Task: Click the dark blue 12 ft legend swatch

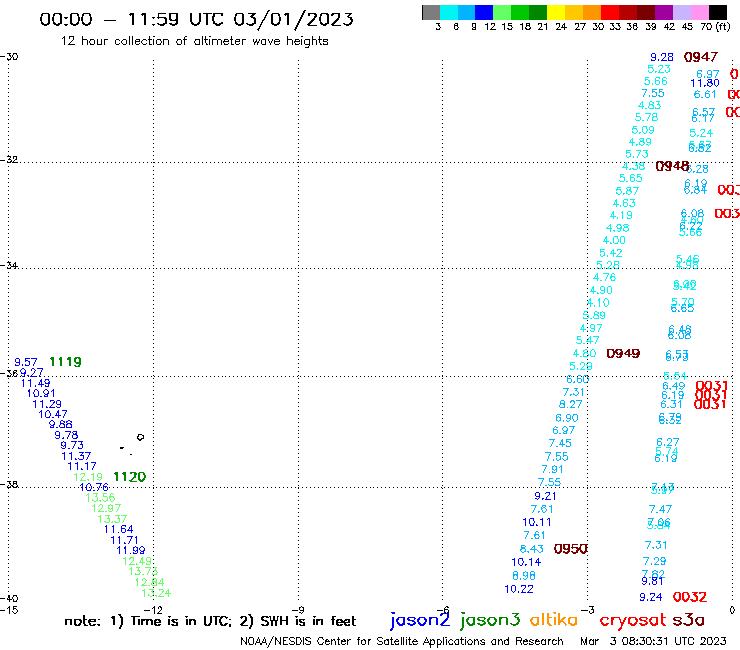Action: [484, 12]
